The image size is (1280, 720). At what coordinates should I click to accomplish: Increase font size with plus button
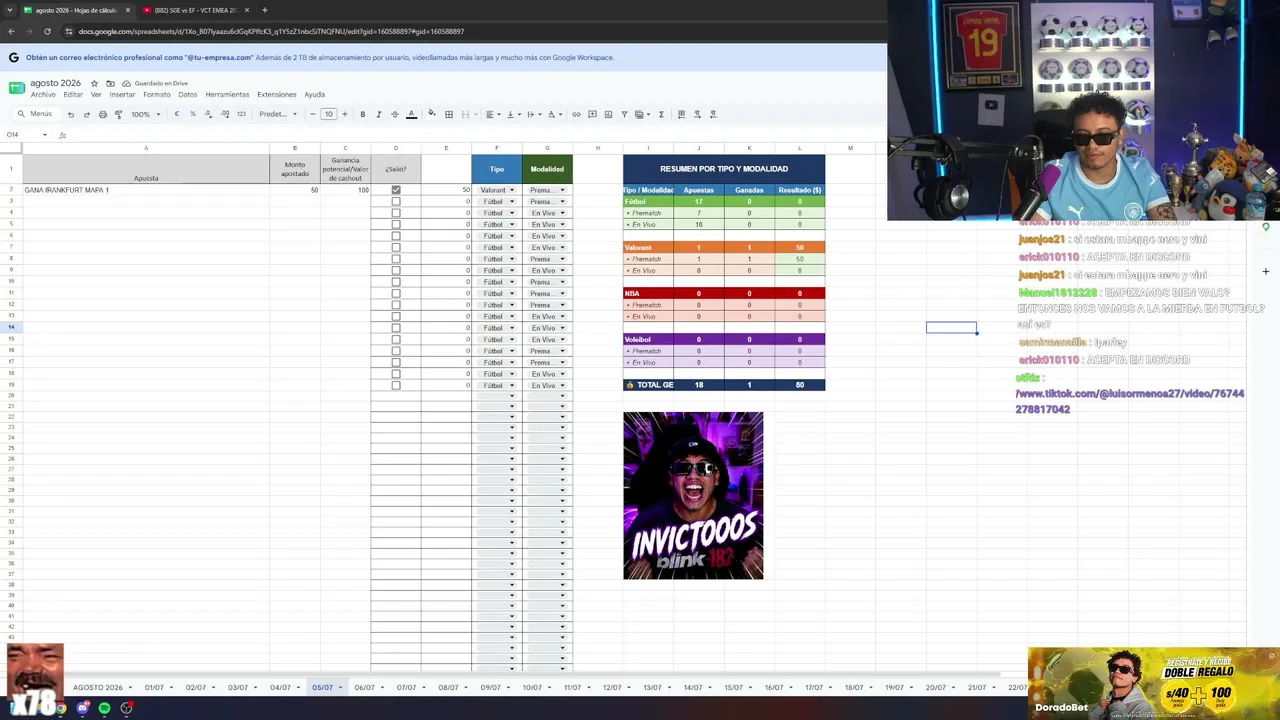pos(345,114)
